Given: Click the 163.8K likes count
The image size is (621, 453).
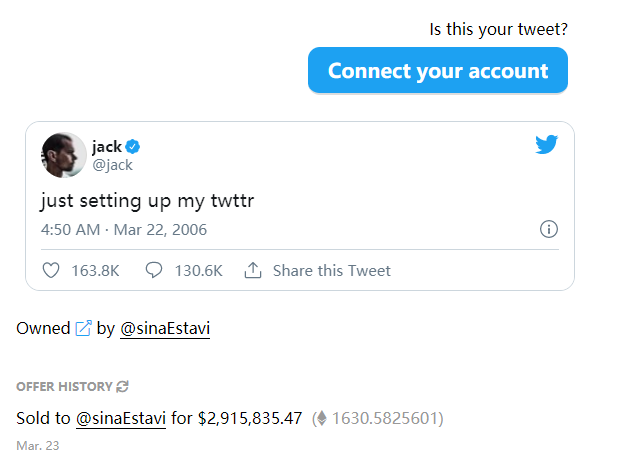Looking at the screenshot, I should click(x=96, y=270).
